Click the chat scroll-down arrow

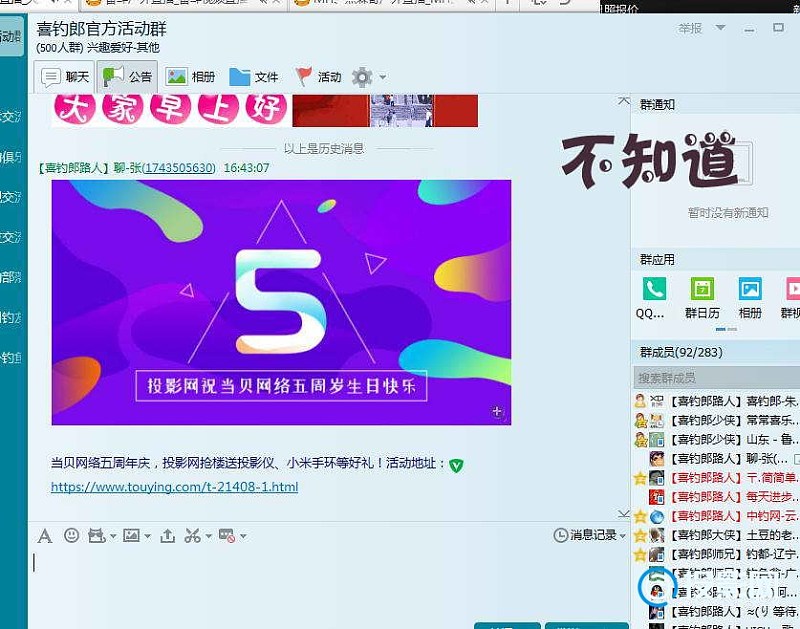623,514
